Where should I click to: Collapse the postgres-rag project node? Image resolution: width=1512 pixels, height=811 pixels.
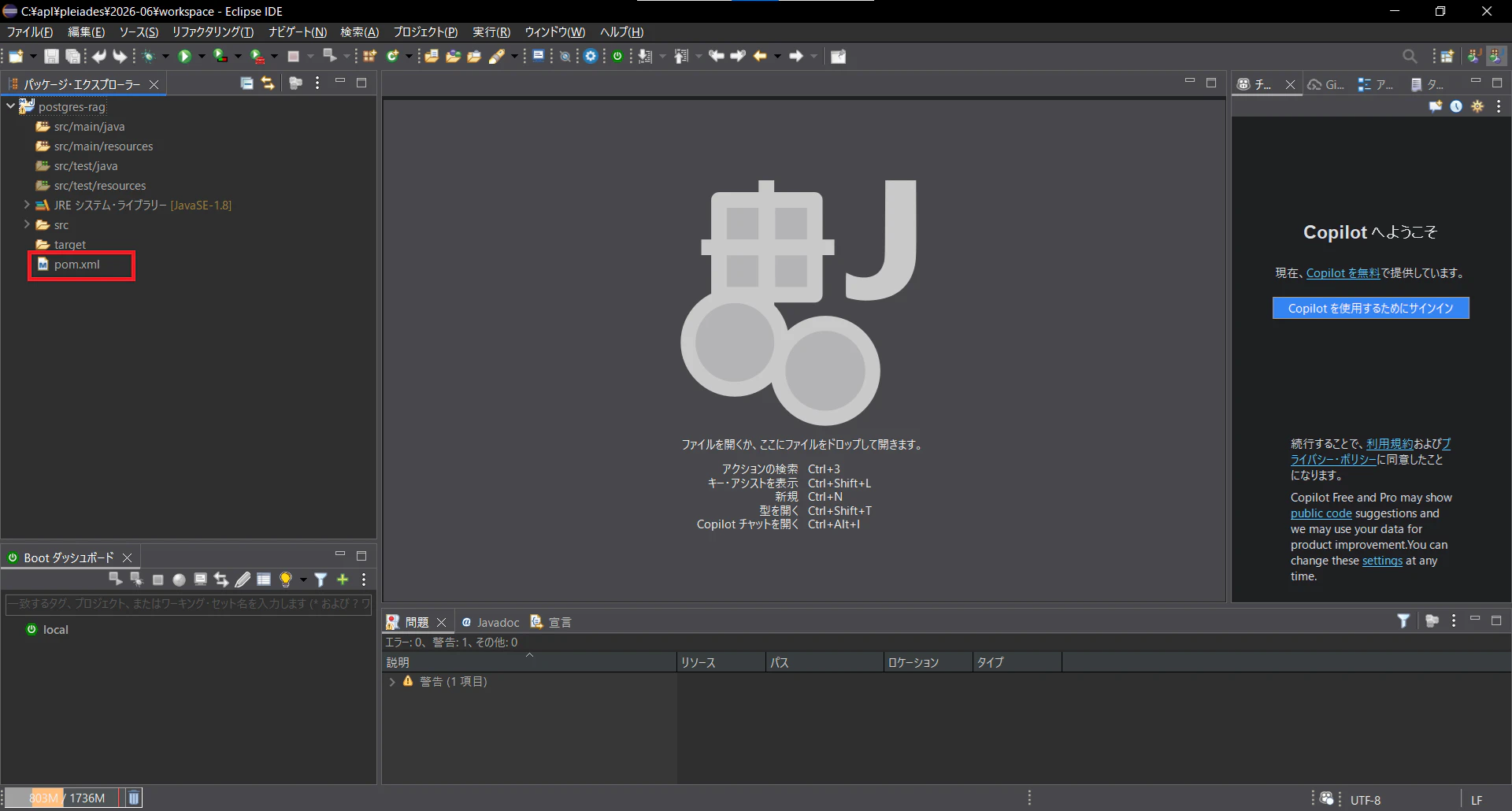pos(10,106)
